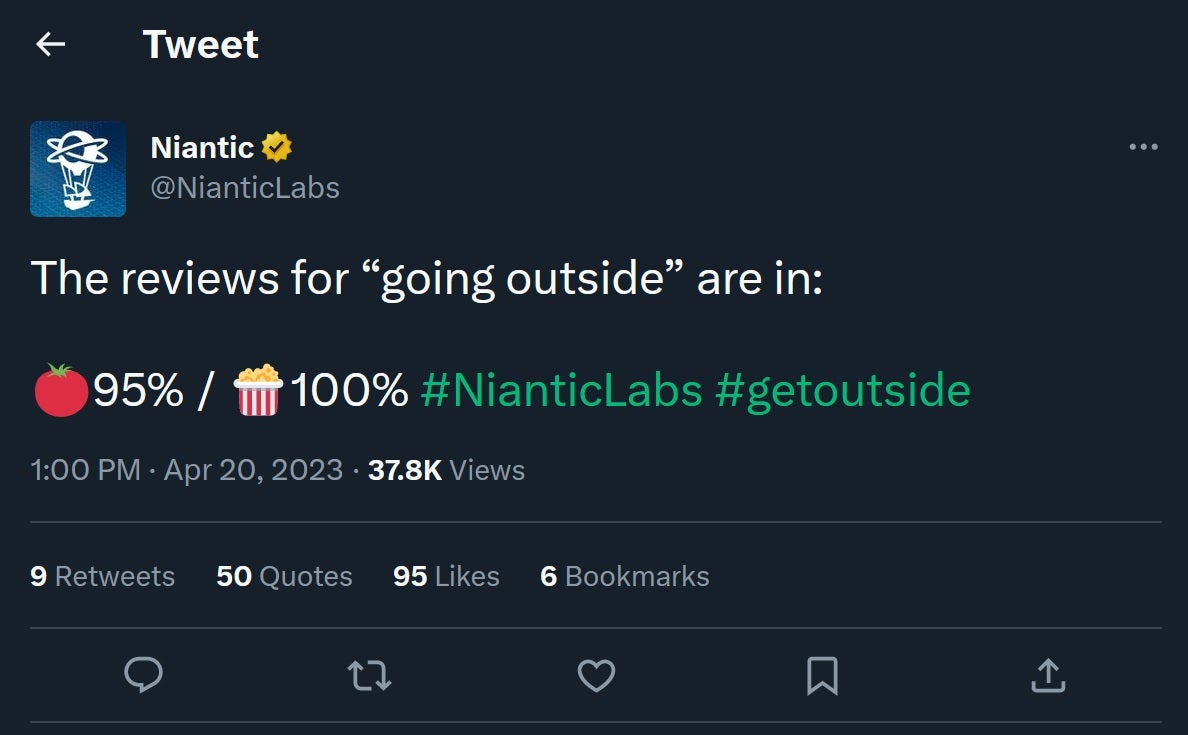This screenshot has height=735, width=1188.
Task: Open Niantic's profile avatar
Action: coord(78,168)
